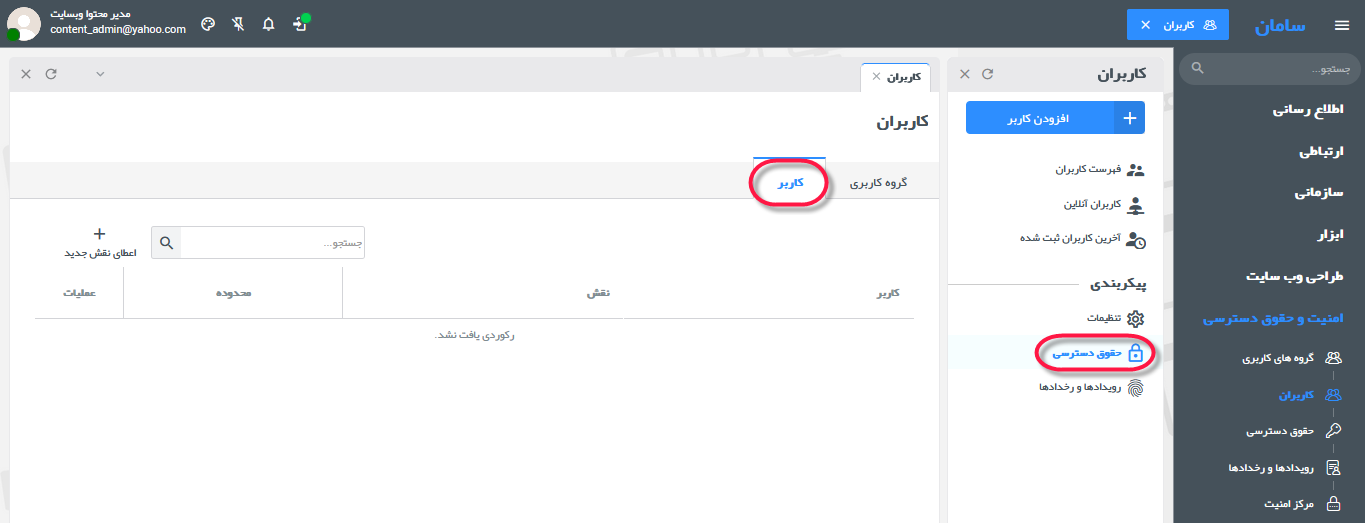Focus the table جستجو search box

click(x=272, y=242)
